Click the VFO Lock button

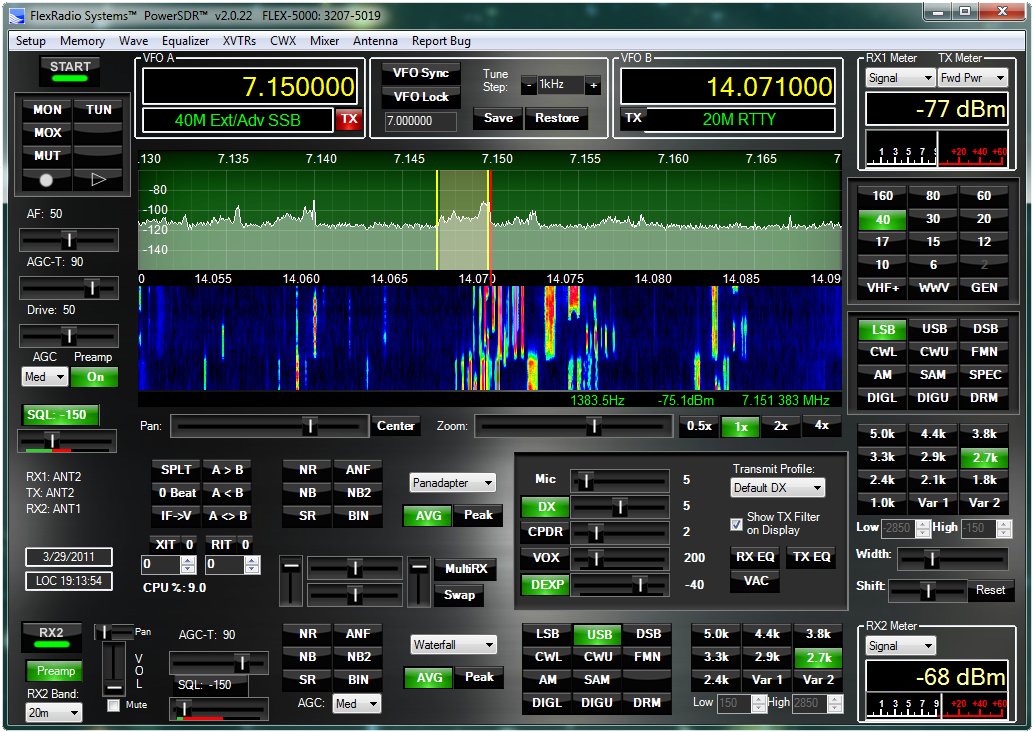(x=421, y=97)
